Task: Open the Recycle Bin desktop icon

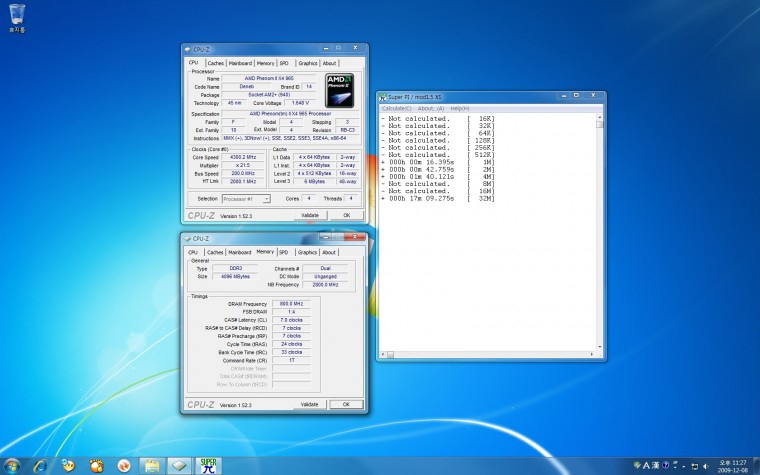Action: click(x=16, y=18)
